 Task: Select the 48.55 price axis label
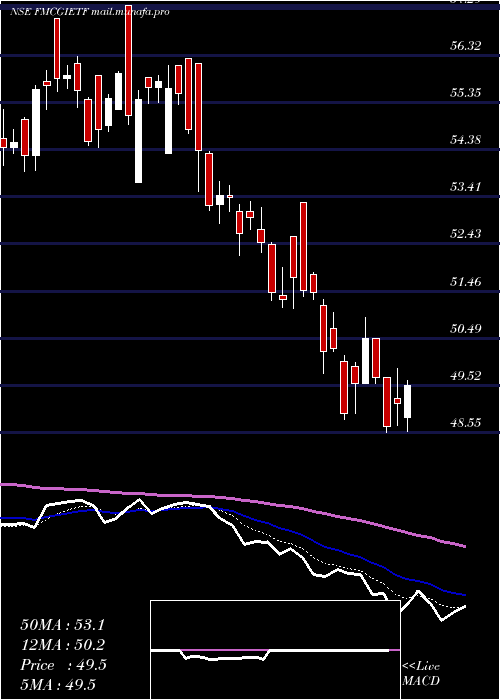[x=466, y=423]
